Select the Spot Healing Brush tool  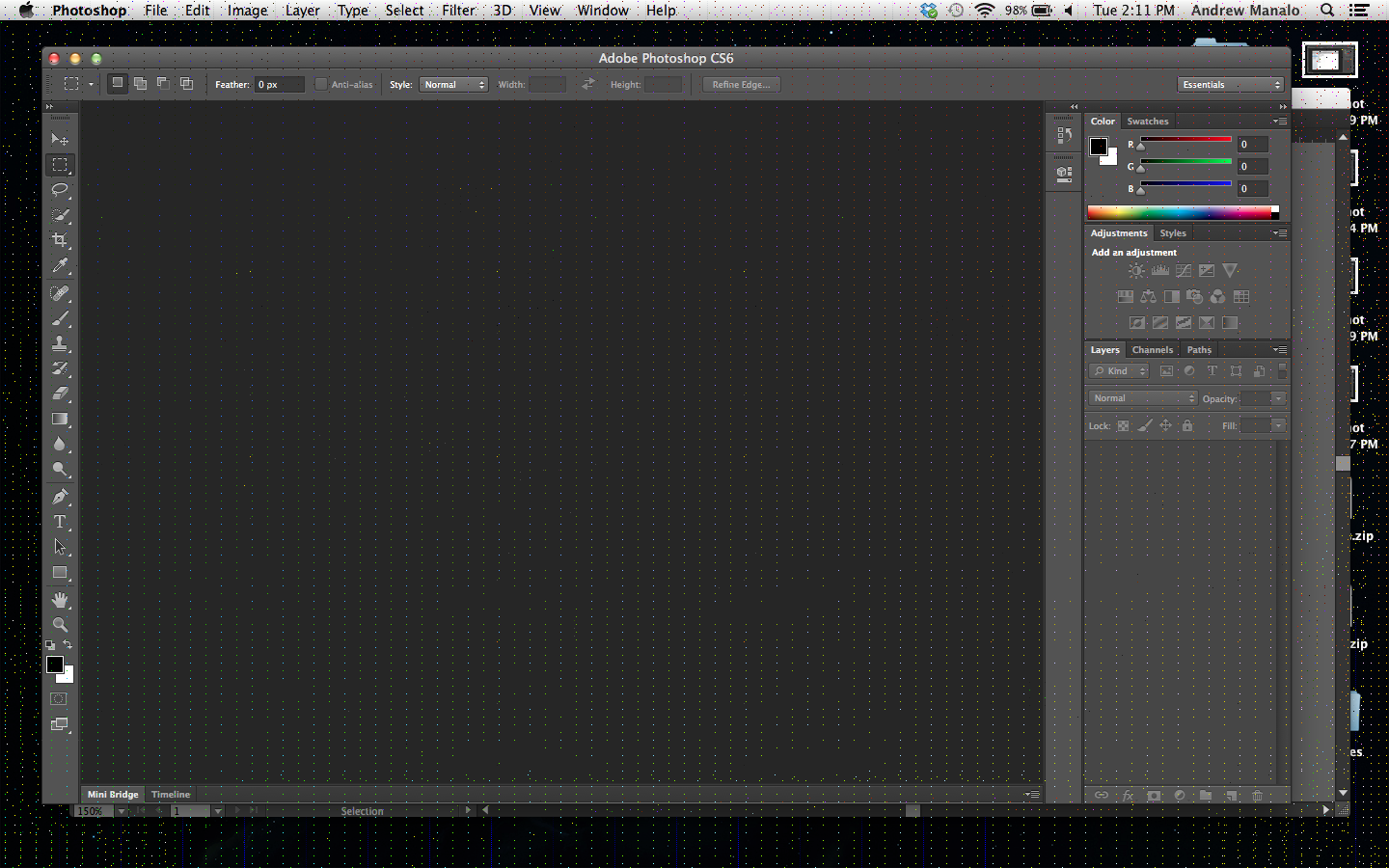tap(60, 292)
